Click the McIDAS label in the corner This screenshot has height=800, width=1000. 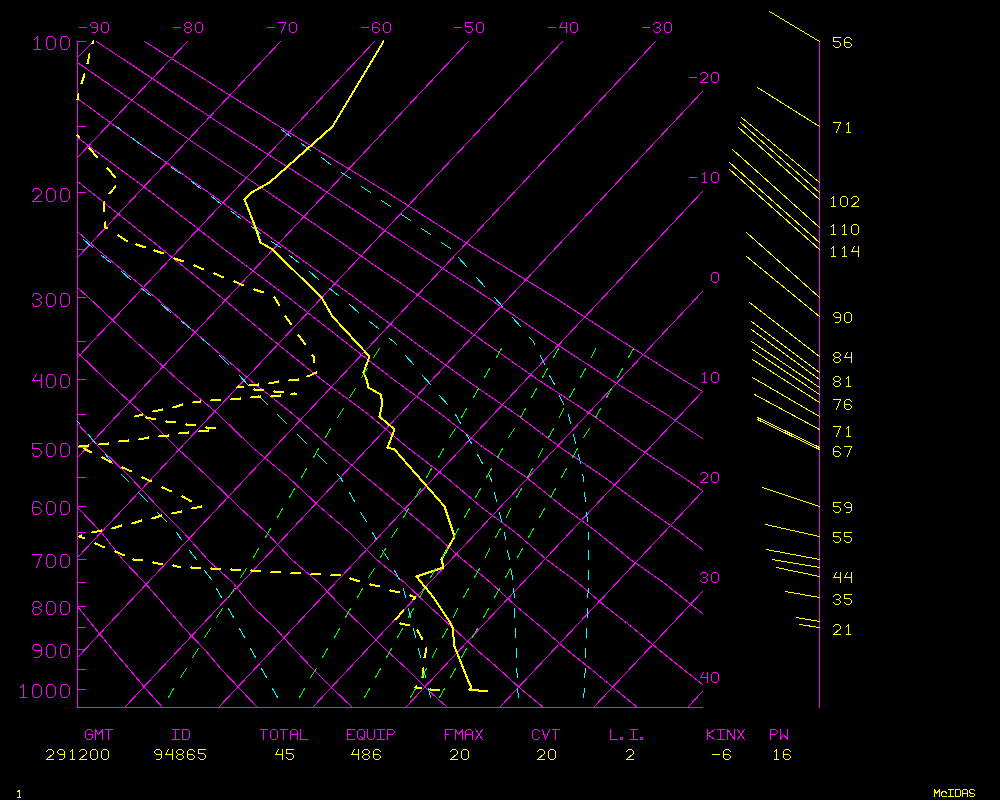pos(954,793)
